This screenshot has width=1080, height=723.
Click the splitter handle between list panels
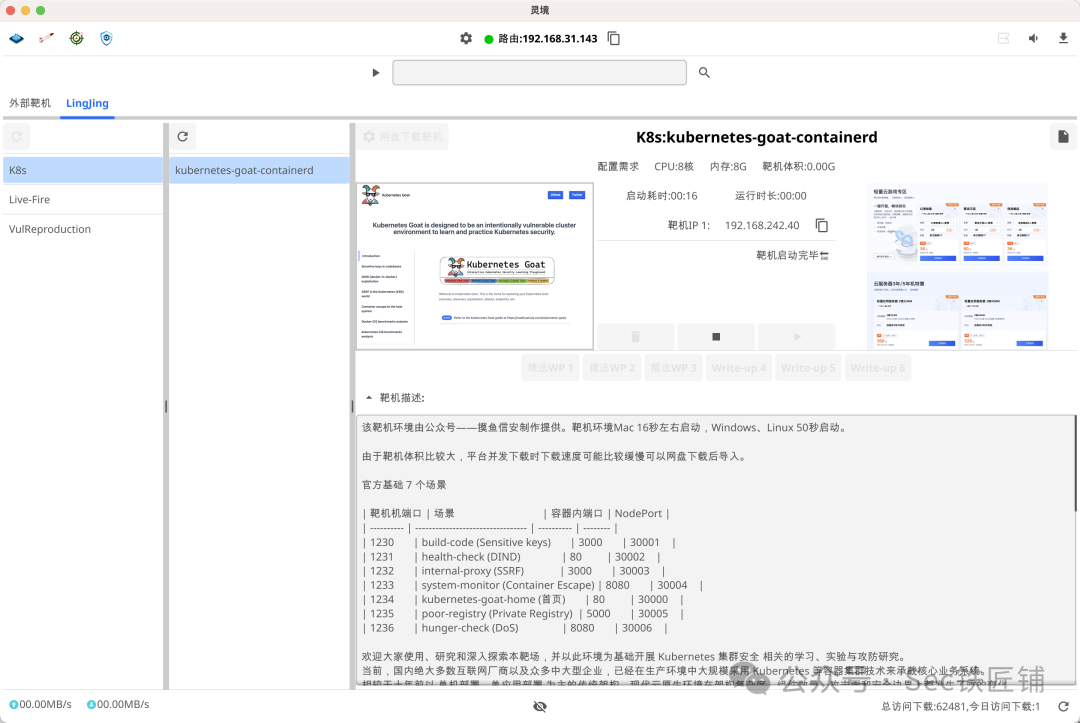(x=166, y=406)
